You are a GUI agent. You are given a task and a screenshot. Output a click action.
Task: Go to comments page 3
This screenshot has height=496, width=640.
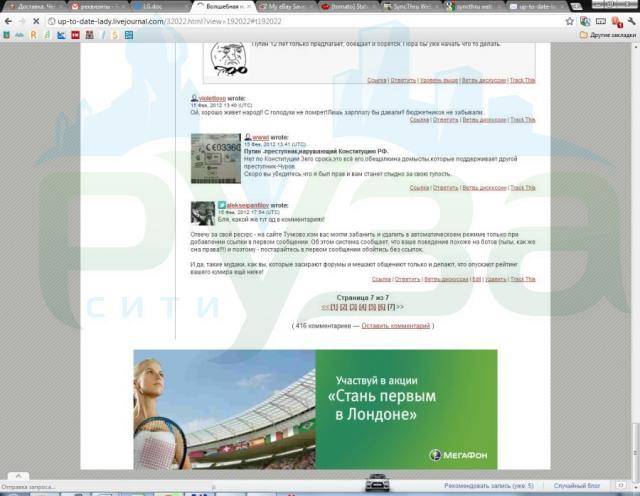(x=353, y=307)
